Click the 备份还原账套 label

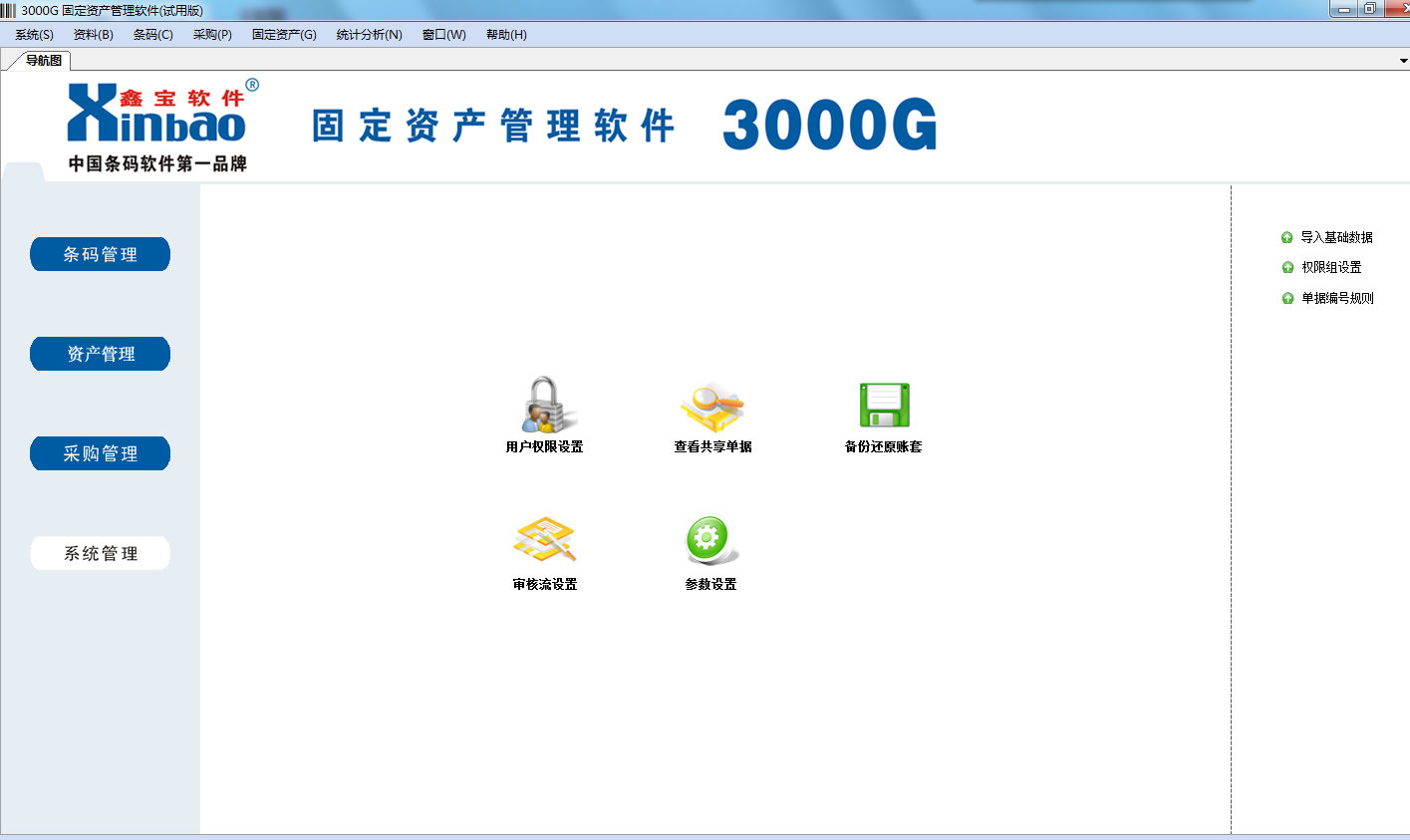pyautogui.click(x=883, y=446)
